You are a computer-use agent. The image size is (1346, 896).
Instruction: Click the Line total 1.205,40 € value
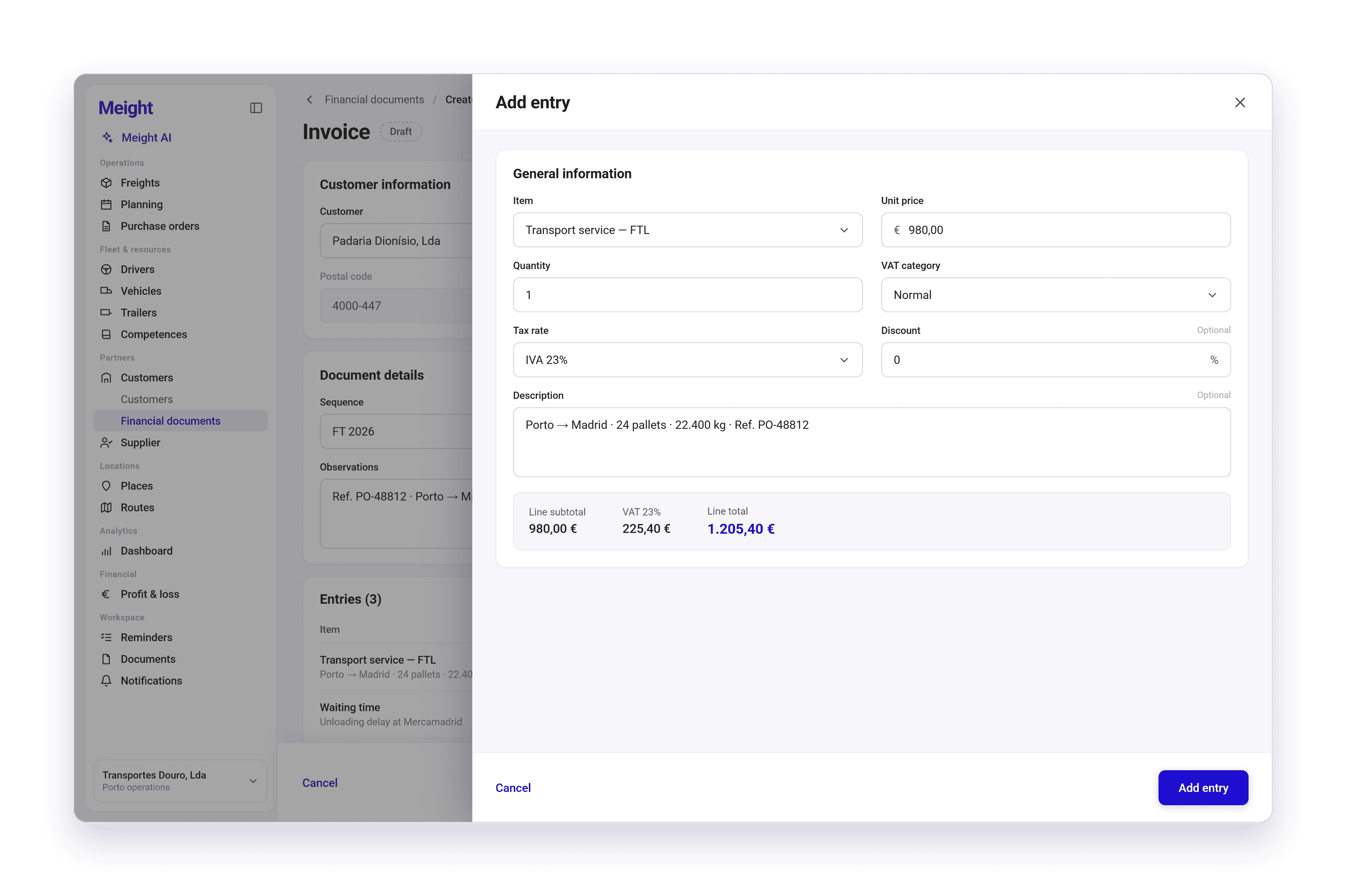click(741, 529)
